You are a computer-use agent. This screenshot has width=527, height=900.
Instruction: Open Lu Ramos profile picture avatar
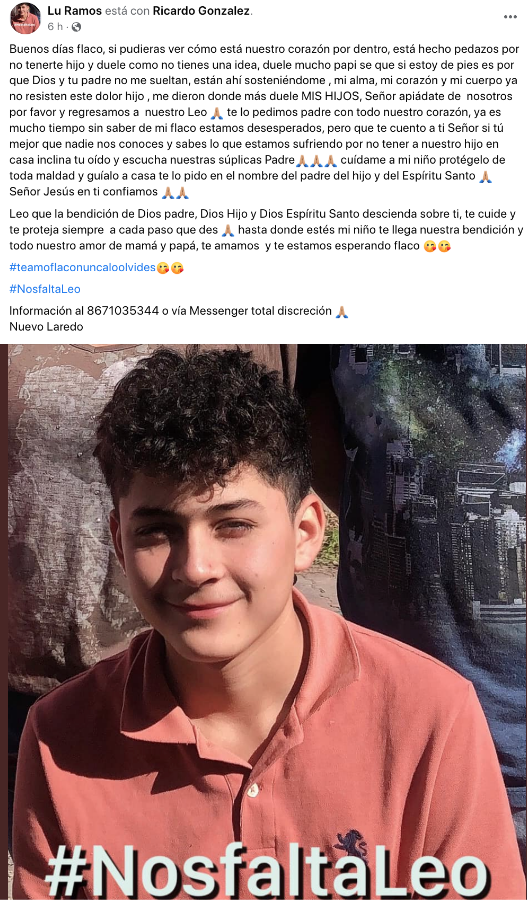pos(25,18)
